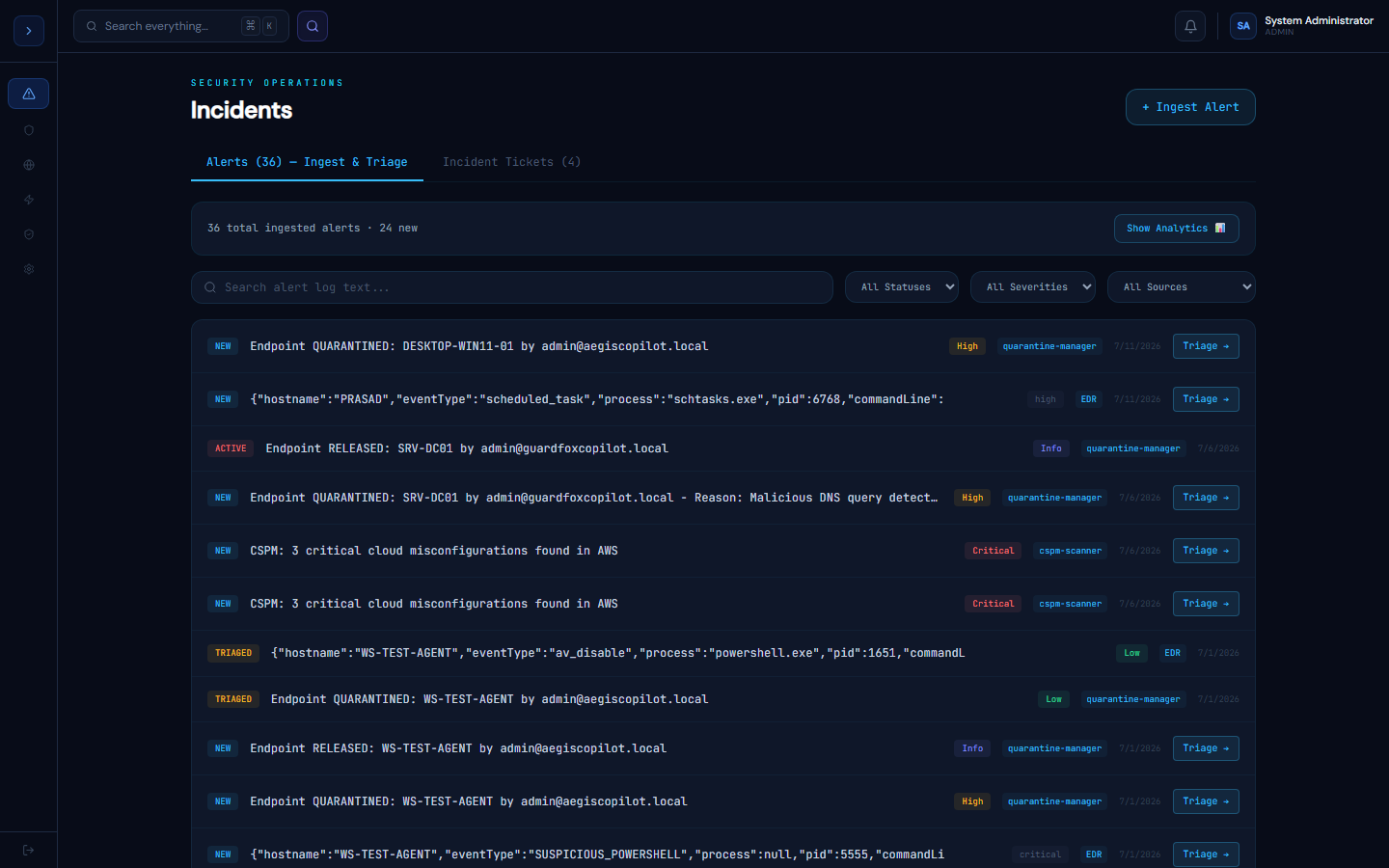
Task: Switch to Alerts (36) Ingest & Triage tab
Action: pyautogui.click(x=307, y=162)
